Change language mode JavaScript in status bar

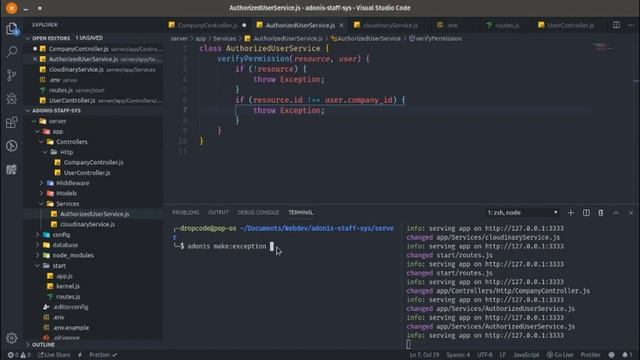(x=526, y=355)
